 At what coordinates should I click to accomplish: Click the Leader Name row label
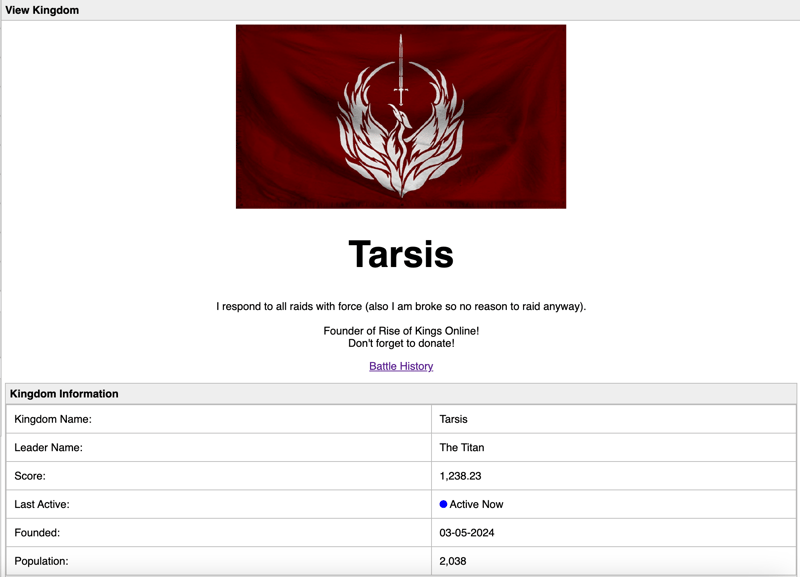point(48,447)
